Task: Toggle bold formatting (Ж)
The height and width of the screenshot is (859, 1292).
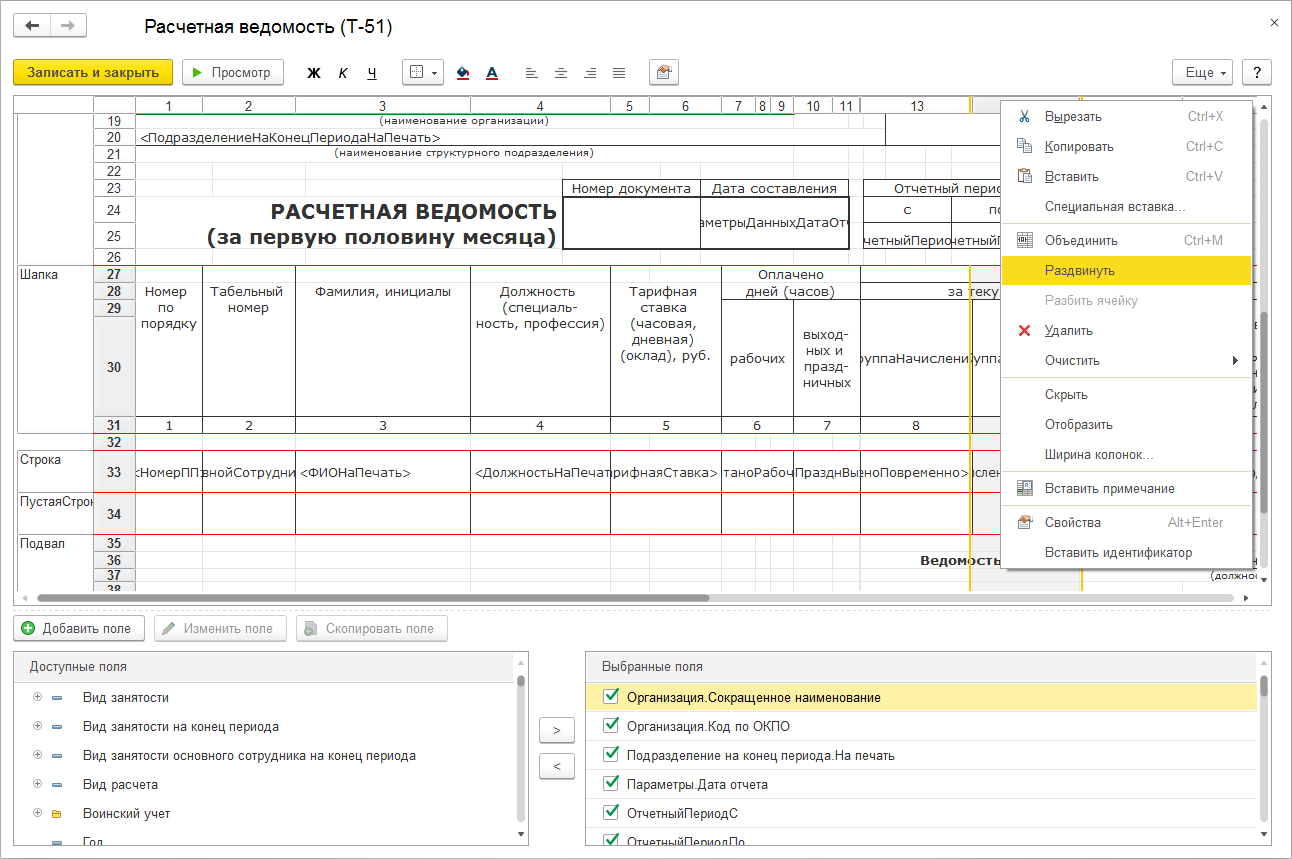Action: pos(313,73)
